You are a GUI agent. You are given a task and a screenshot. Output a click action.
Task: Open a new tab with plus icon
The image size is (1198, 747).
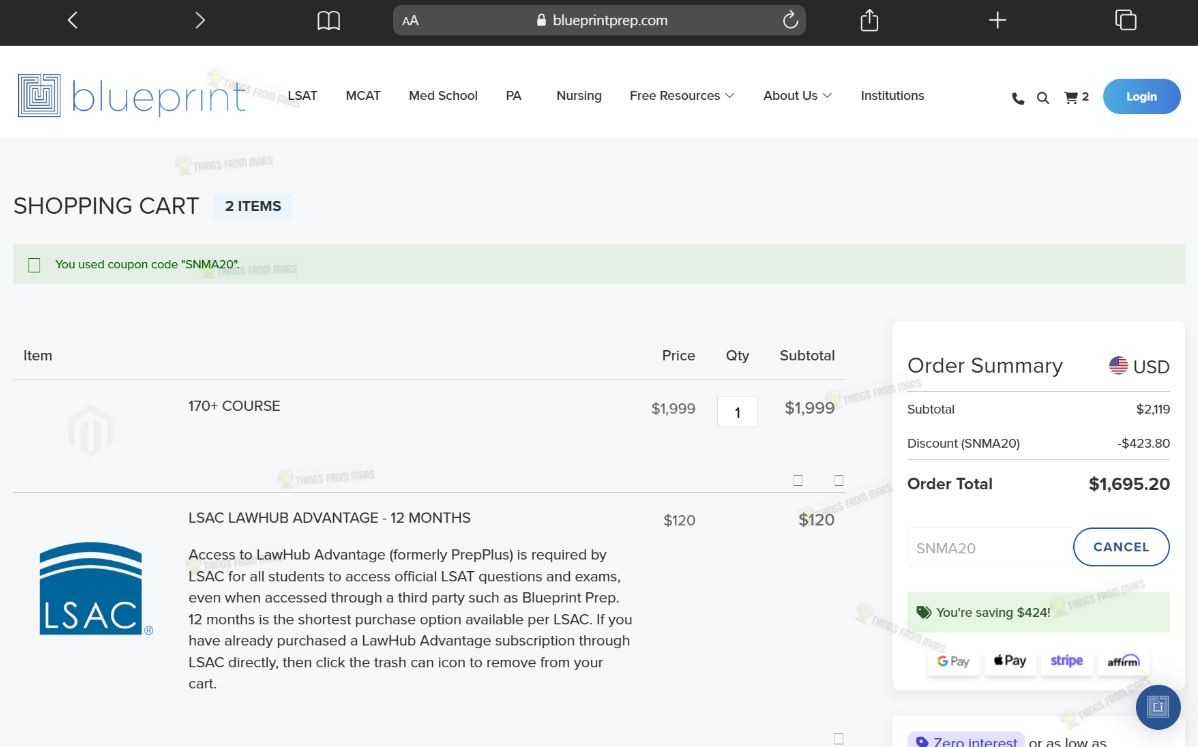point(997,20)
